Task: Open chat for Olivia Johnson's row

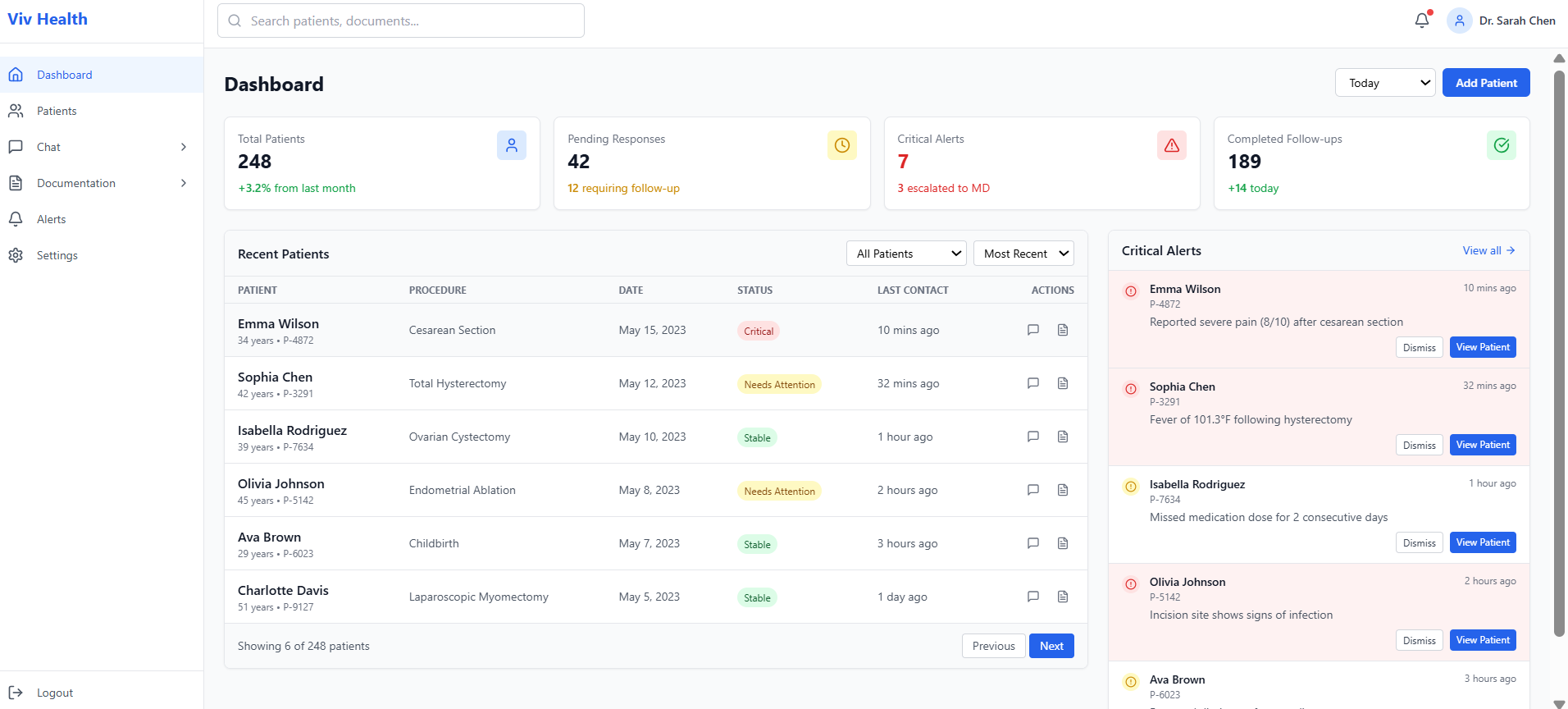Action: [x=1033, y=490]
